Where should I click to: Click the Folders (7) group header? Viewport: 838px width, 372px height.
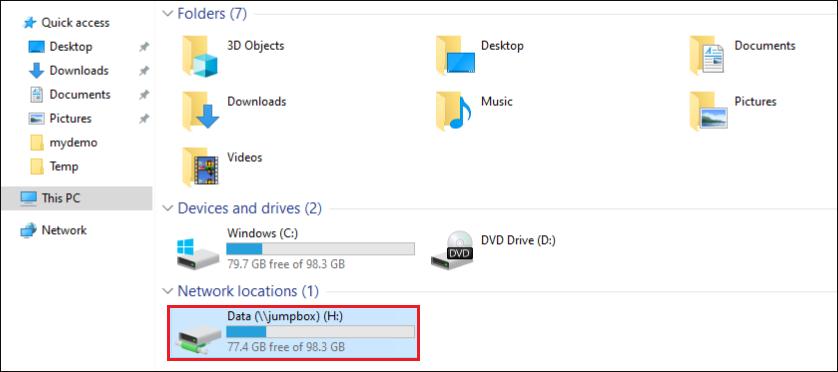pos(212,13)
